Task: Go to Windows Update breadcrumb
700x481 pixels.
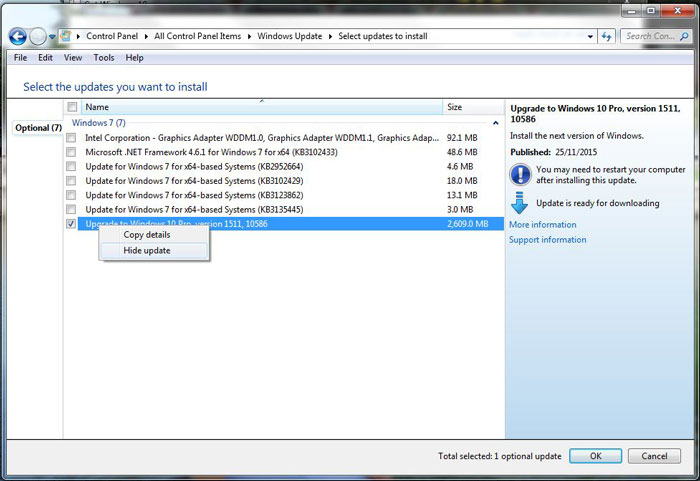Action: click(290, 36)
